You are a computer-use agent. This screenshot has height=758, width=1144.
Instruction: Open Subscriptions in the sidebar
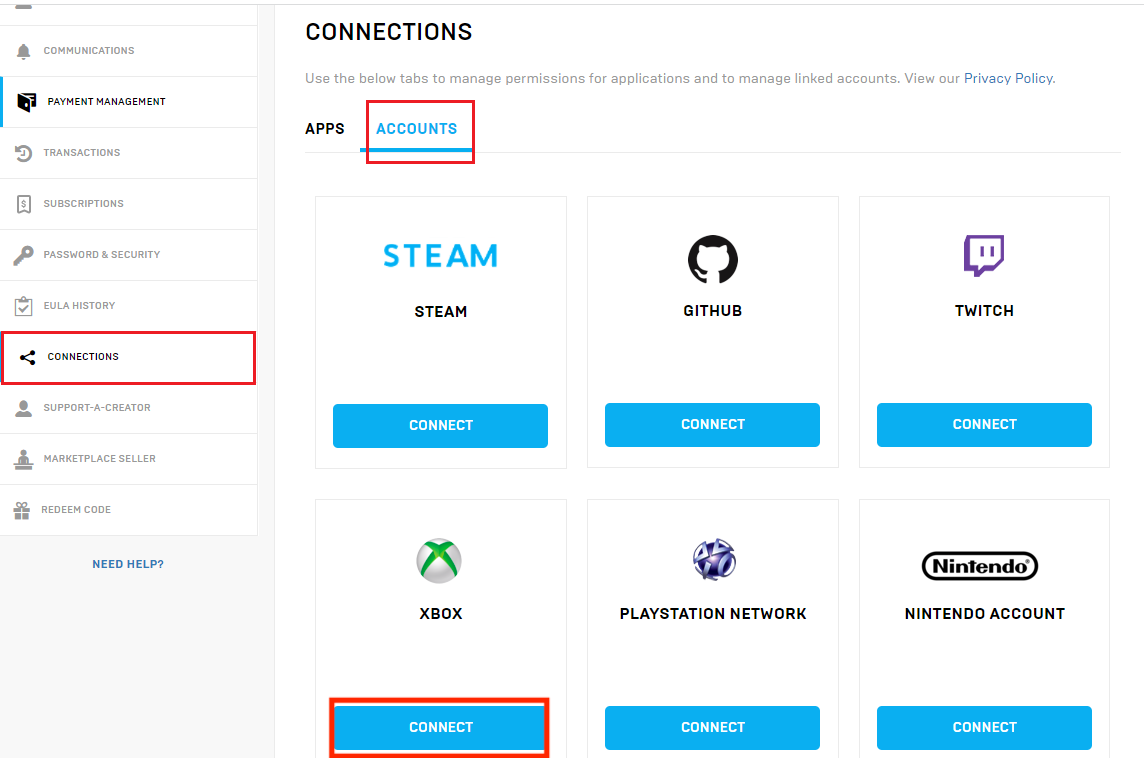point(128,204)
